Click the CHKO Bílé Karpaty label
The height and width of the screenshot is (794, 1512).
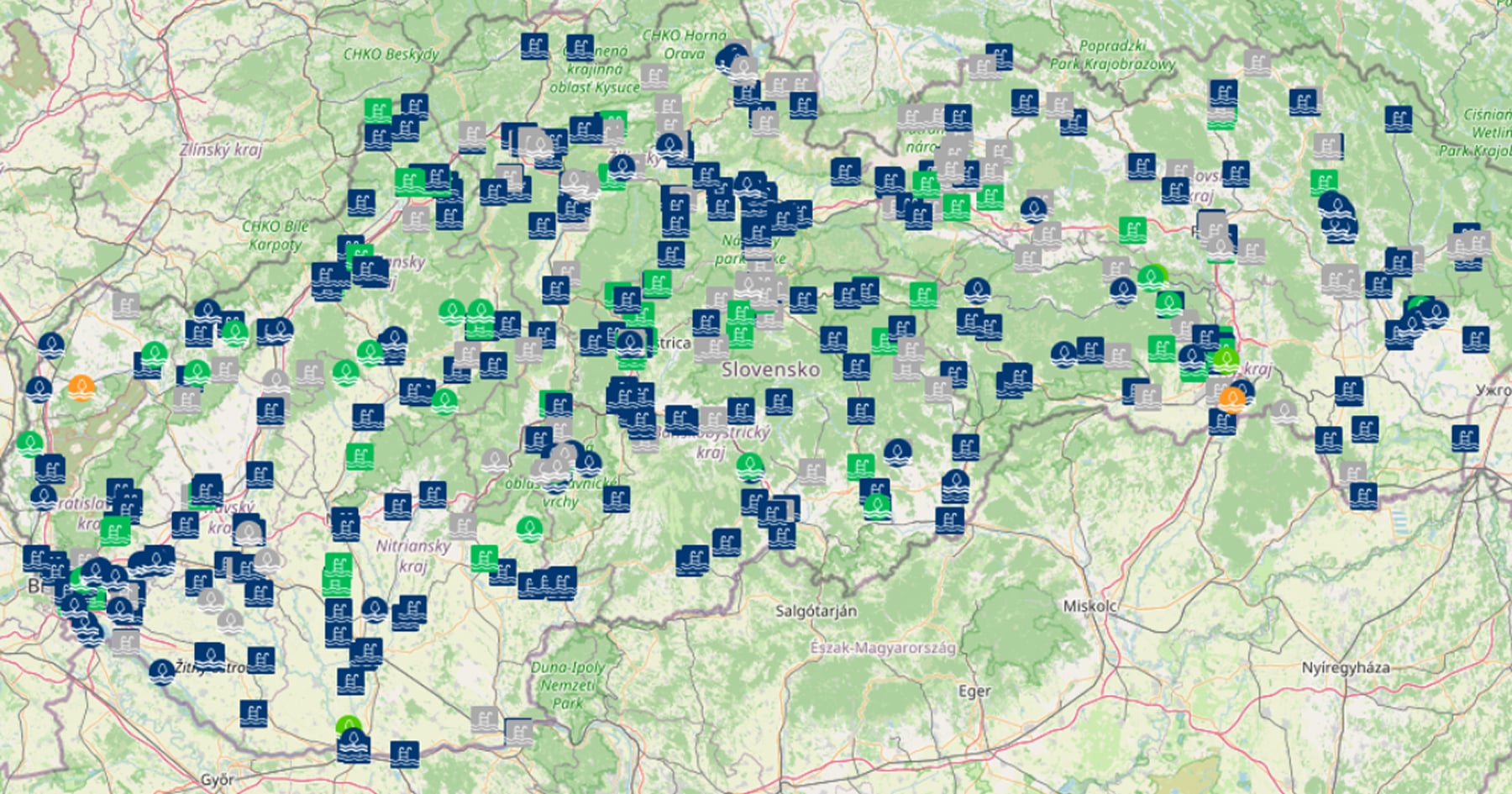(x=276, y=235)
